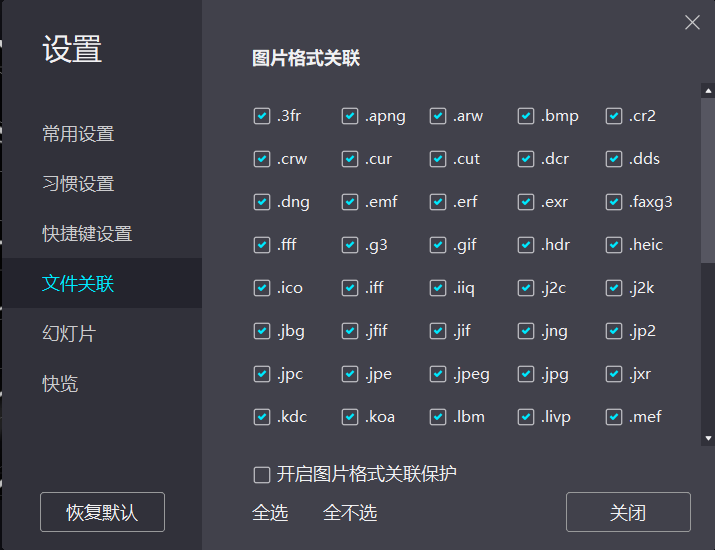
Task: Uncheck the .dng format checkbox
Action: pyautogui.click(x=262, y=202)
